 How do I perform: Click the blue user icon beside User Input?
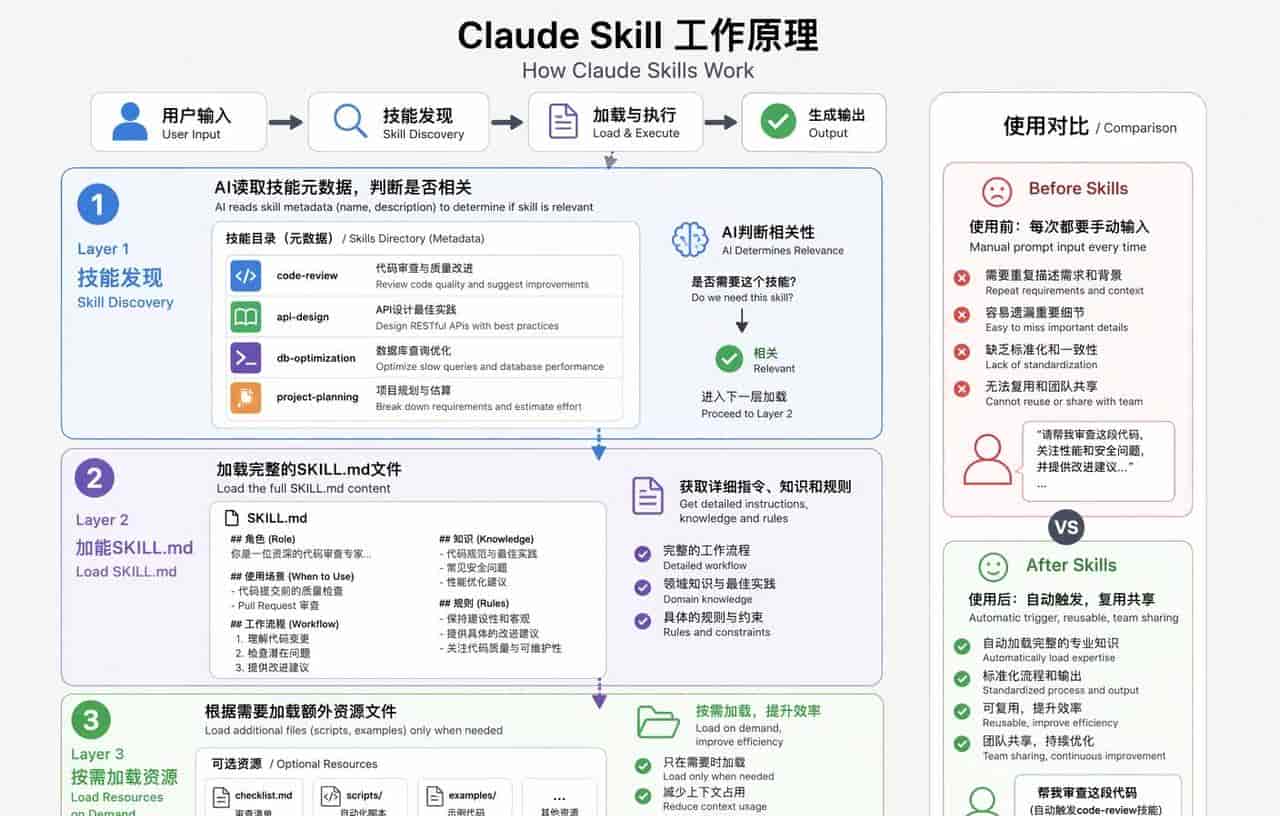coord(129,122)
